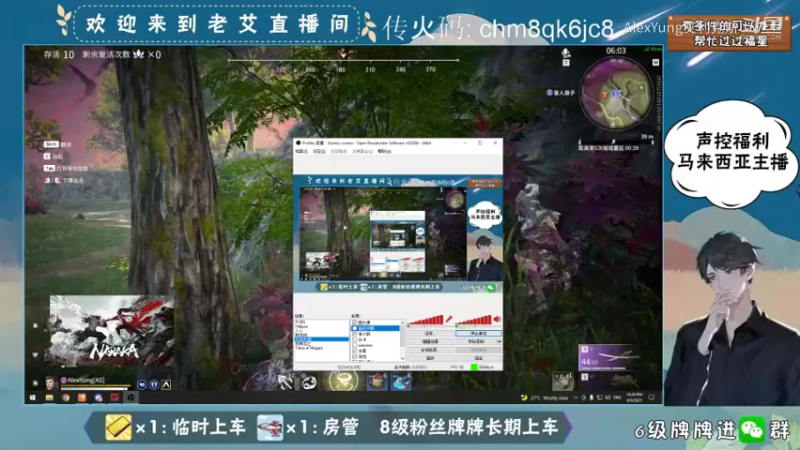Click the yellow triangle status icon near portrait

pos(166,385)
